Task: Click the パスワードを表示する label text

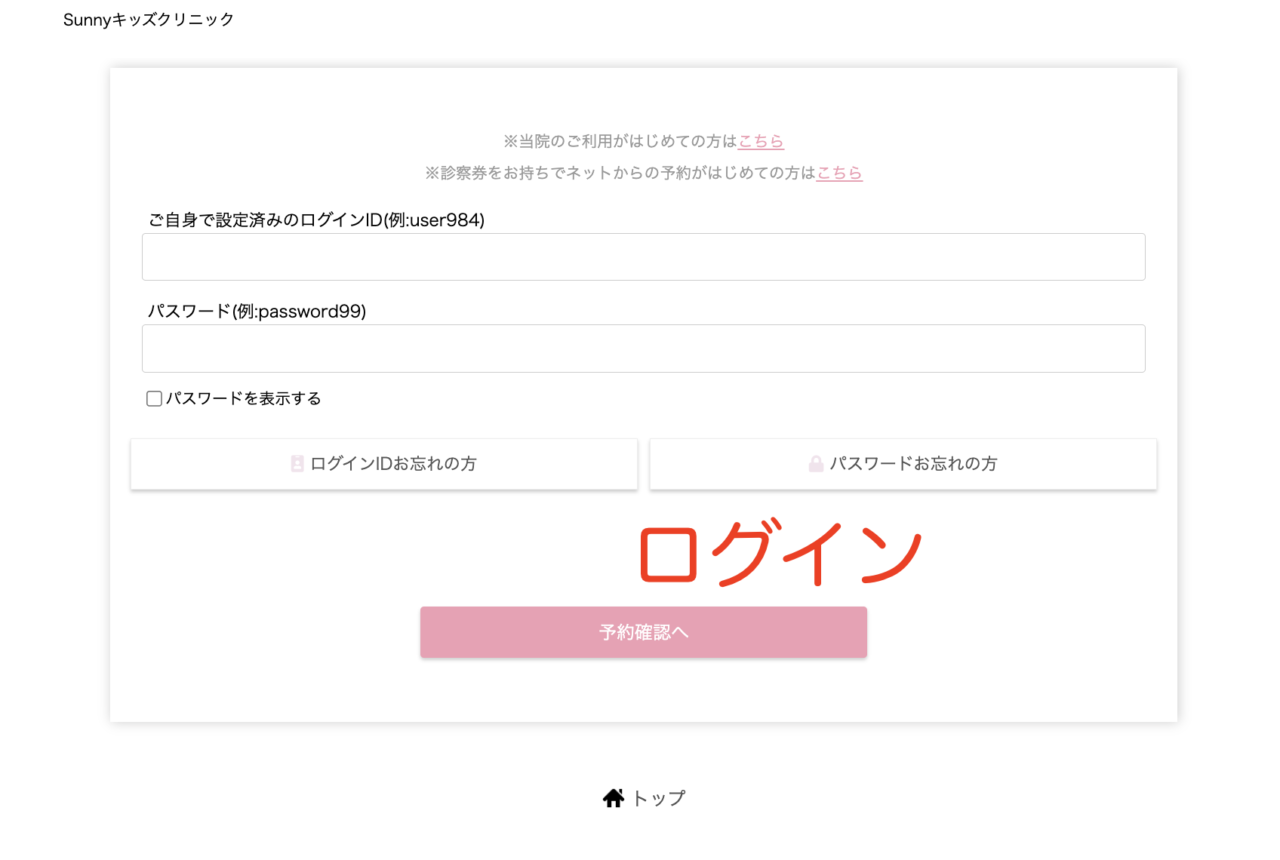Action: tap(243, 399)
